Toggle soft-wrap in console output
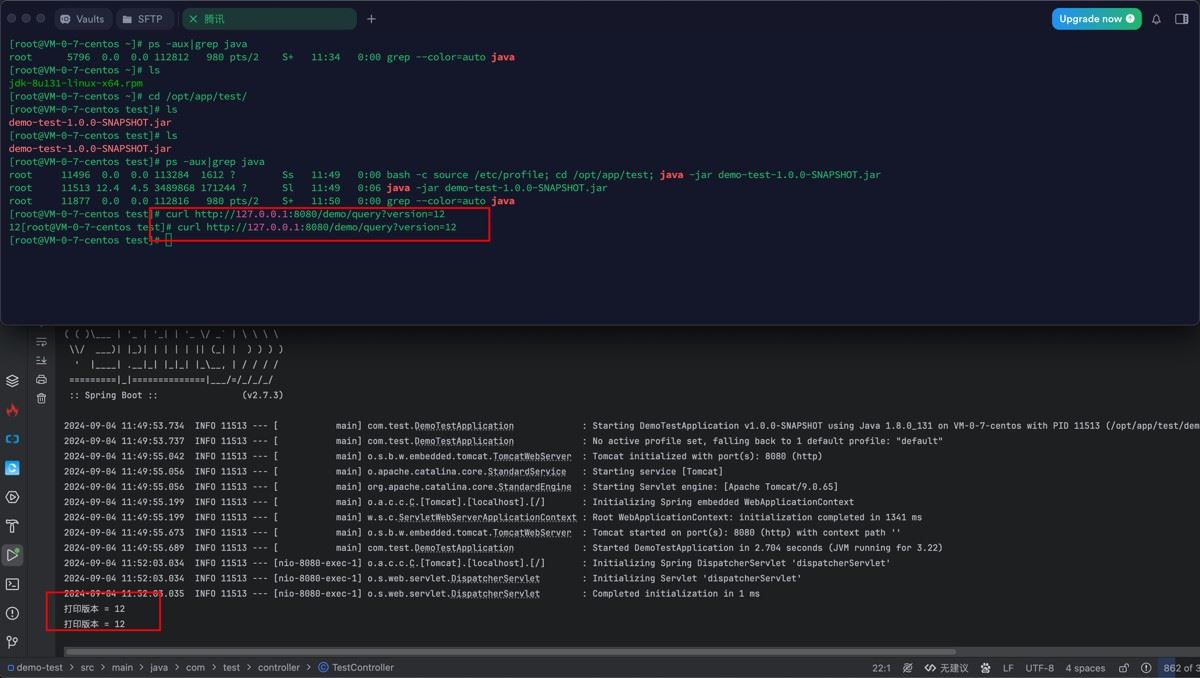 [41, 342]
